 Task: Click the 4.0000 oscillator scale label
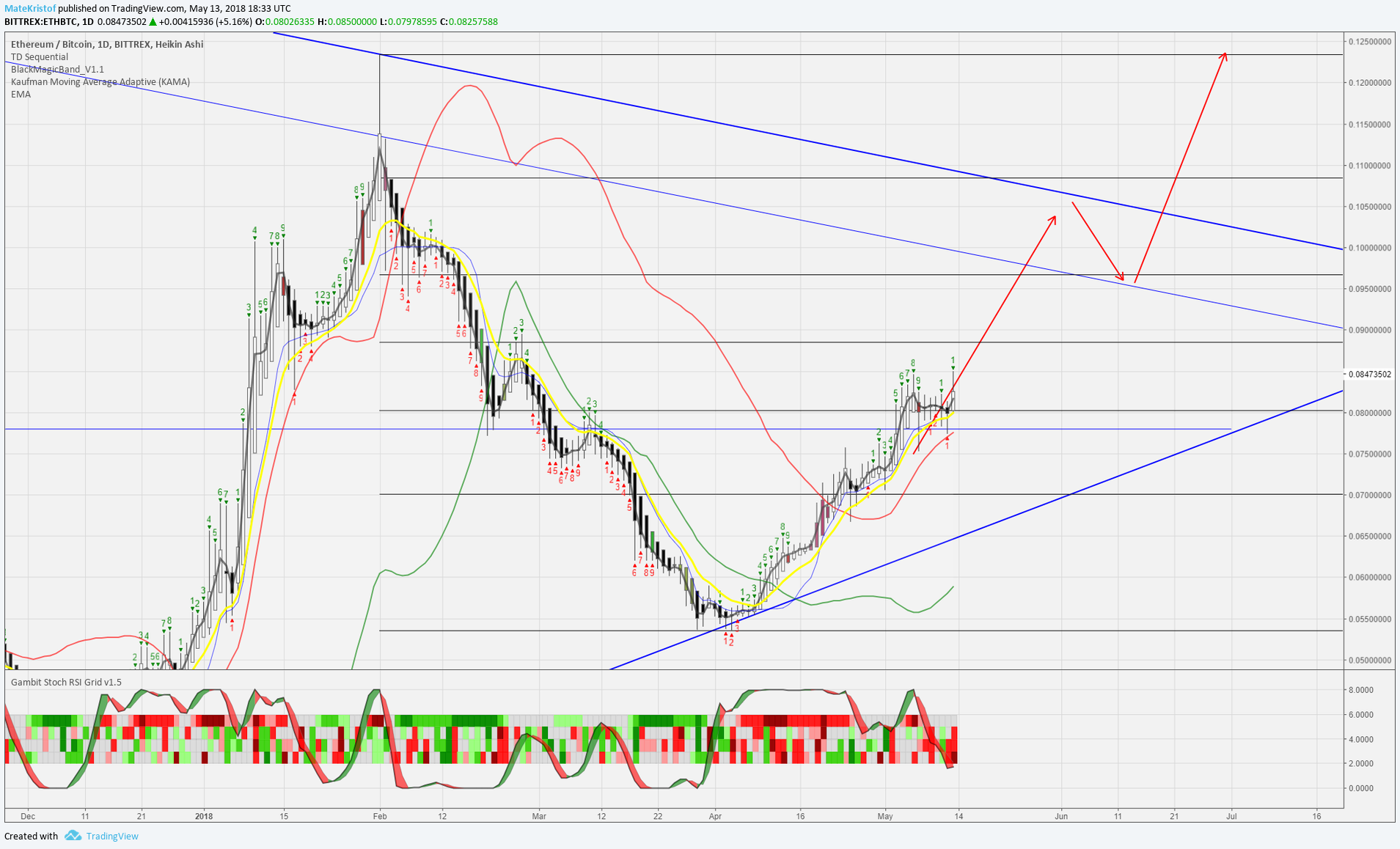[x=1360, y=739]
